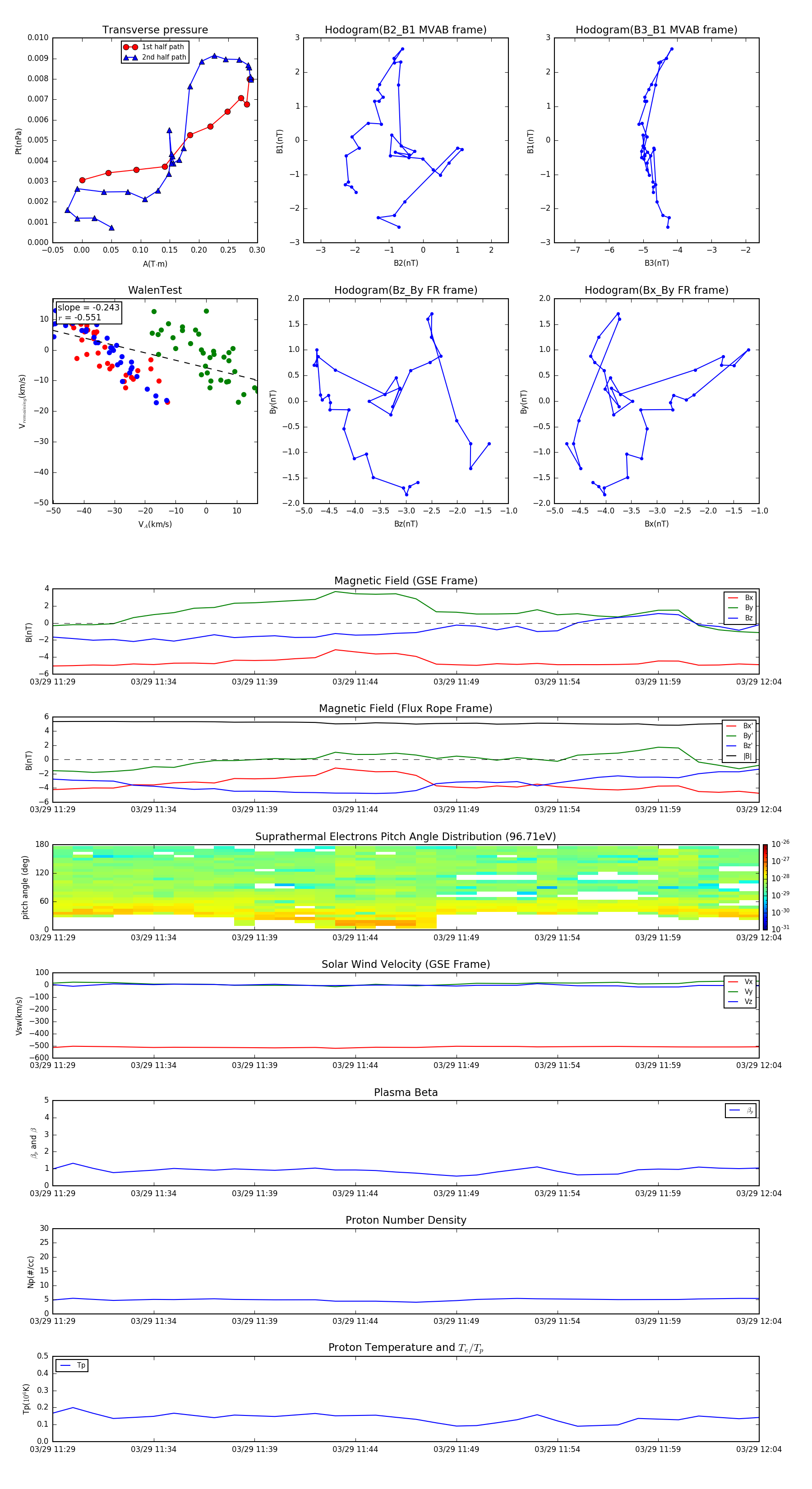Click the Tp legend entry in temperature plot
Viewport: 812px width, 1489px height.
point(73,1365)
